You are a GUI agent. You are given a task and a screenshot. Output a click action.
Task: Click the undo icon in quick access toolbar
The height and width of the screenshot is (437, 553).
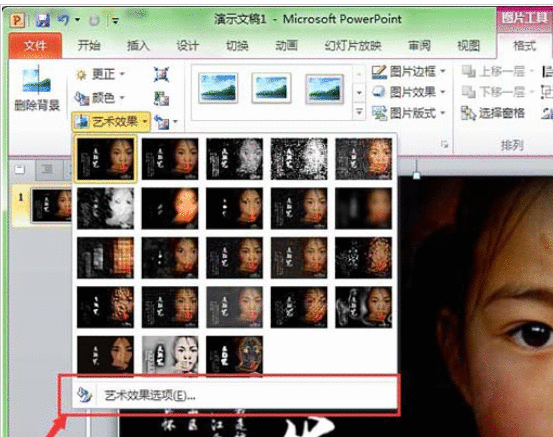point(64,20)
